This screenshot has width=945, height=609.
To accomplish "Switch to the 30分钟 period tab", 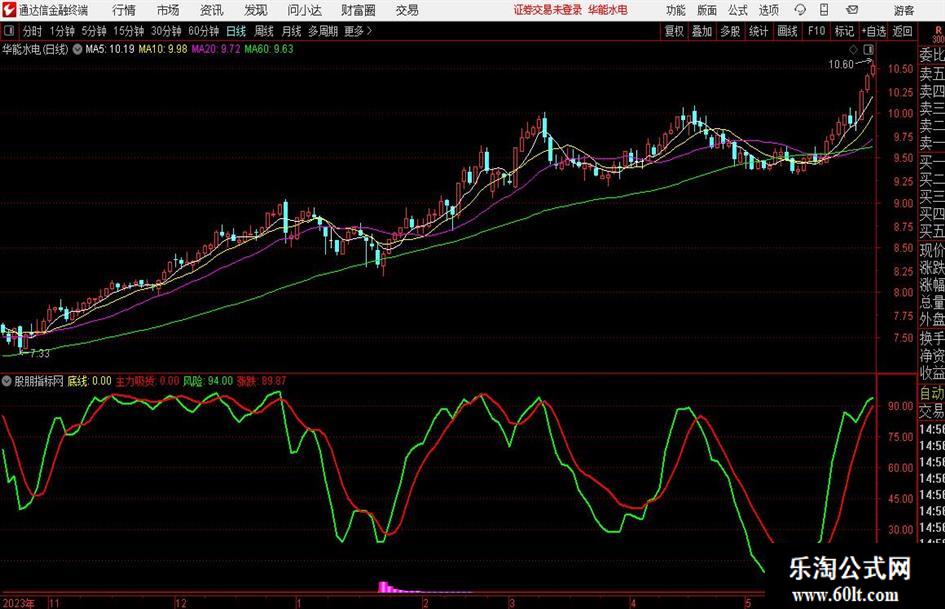I will [x=166, y=31].
